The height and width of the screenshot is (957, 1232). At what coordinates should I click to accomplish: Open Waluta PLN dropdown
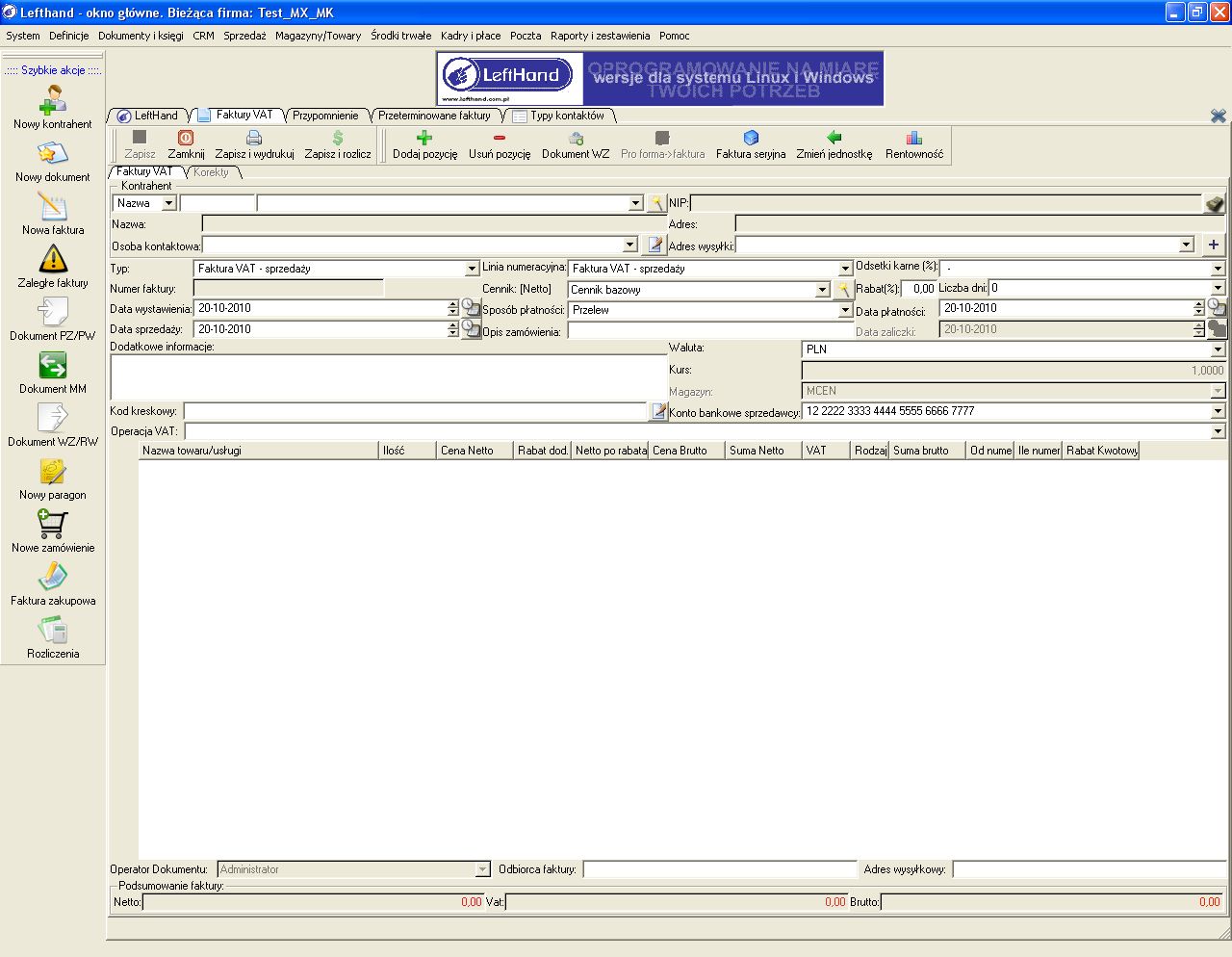pyautogui.click(x=1218, y=349)
